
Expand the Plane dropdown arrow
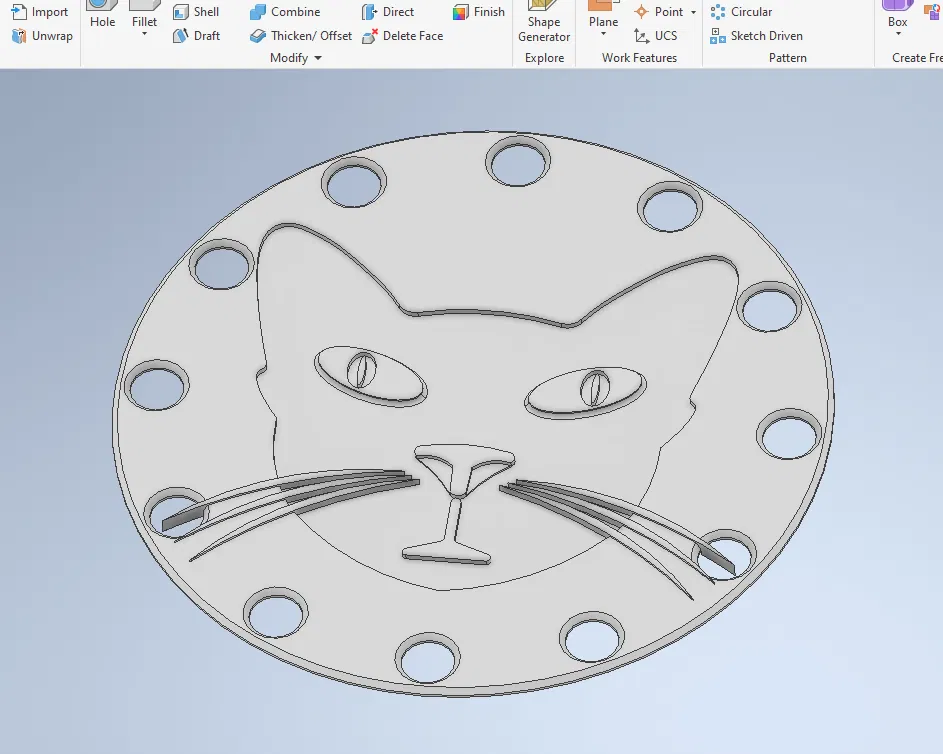(603, 34)
